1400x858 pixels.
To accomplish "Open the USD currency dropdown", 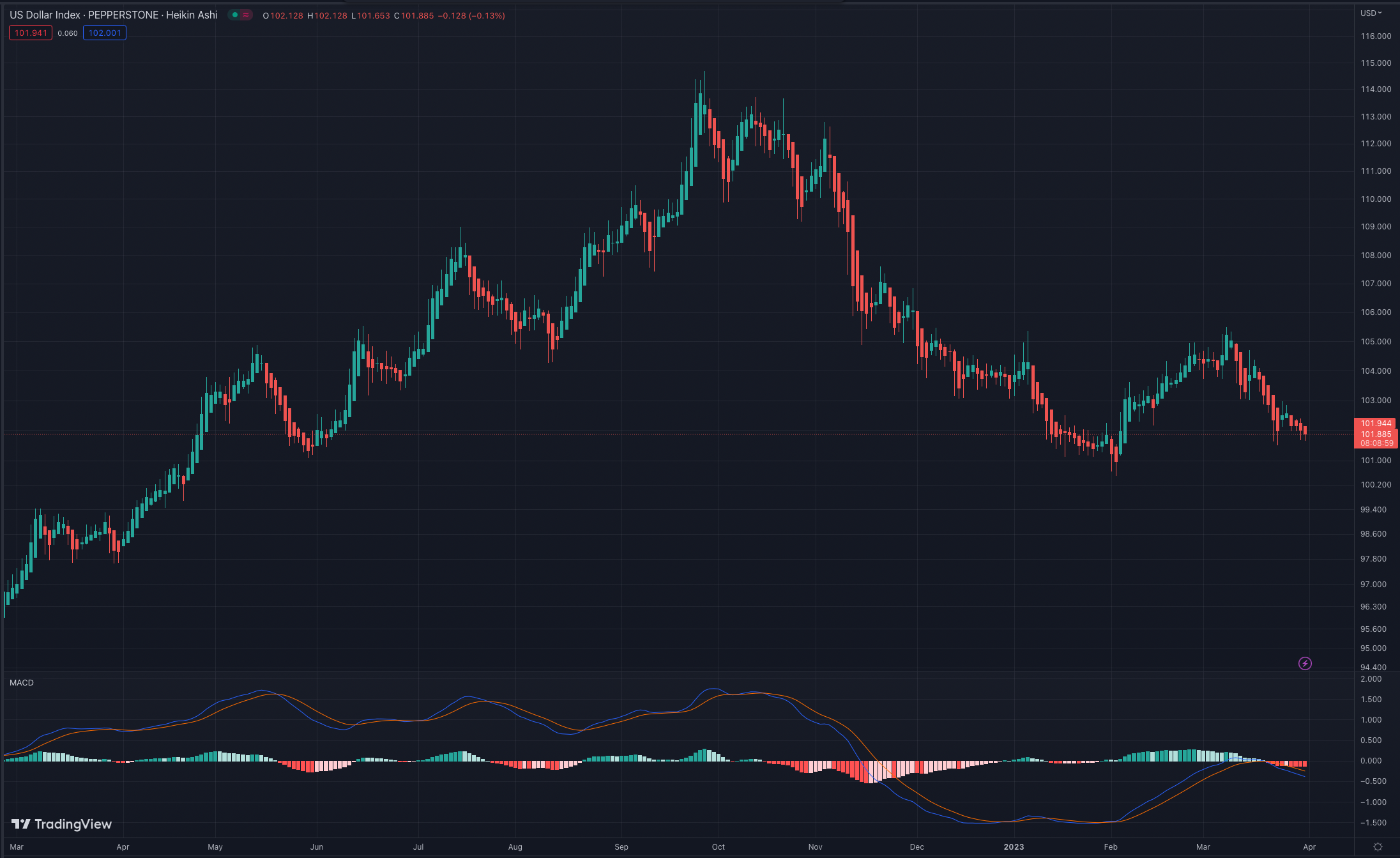I will [x=1371, y=13].
